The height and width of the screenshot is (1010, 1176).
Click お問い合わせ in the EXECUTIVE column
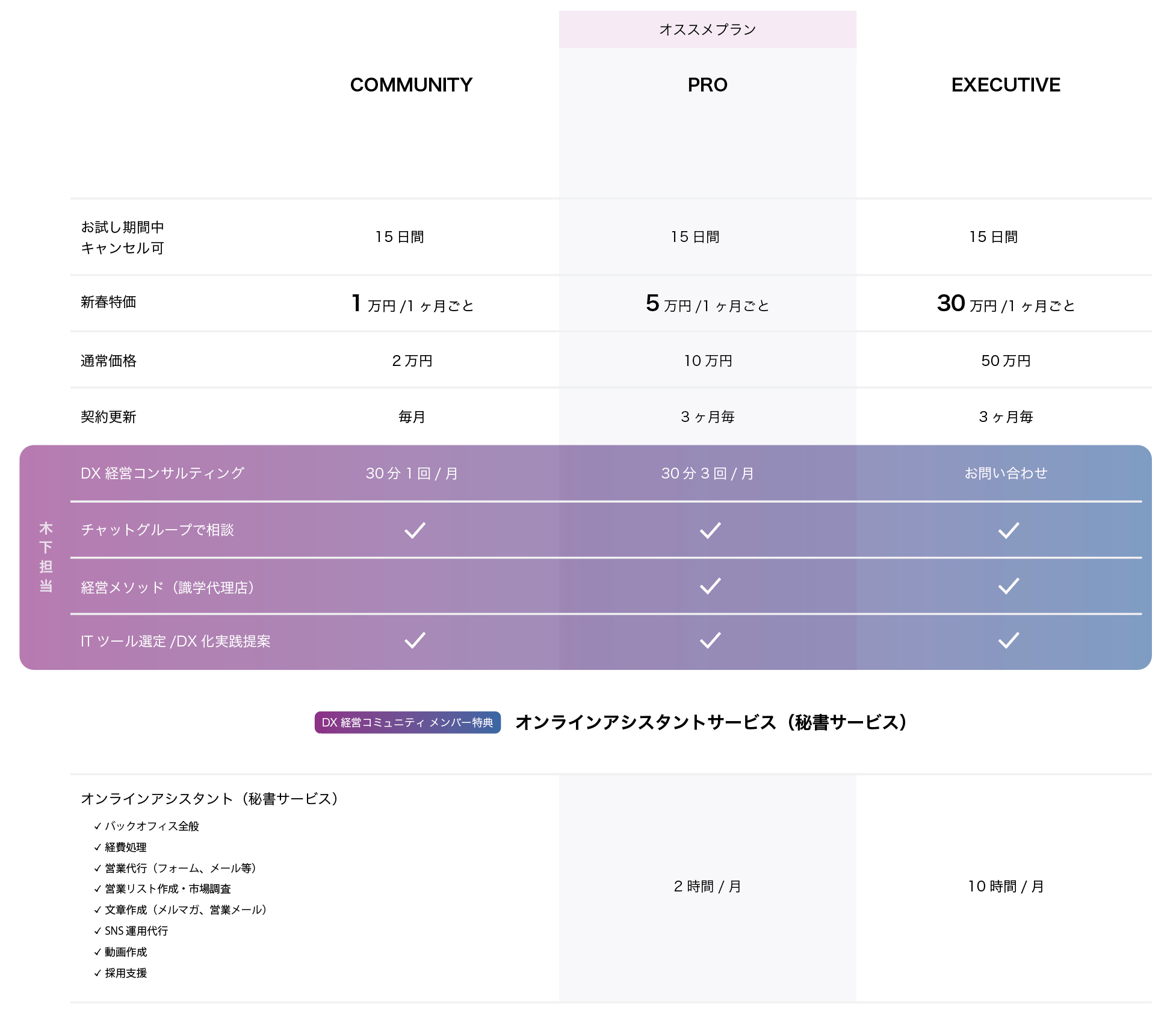click(1006, 473)
